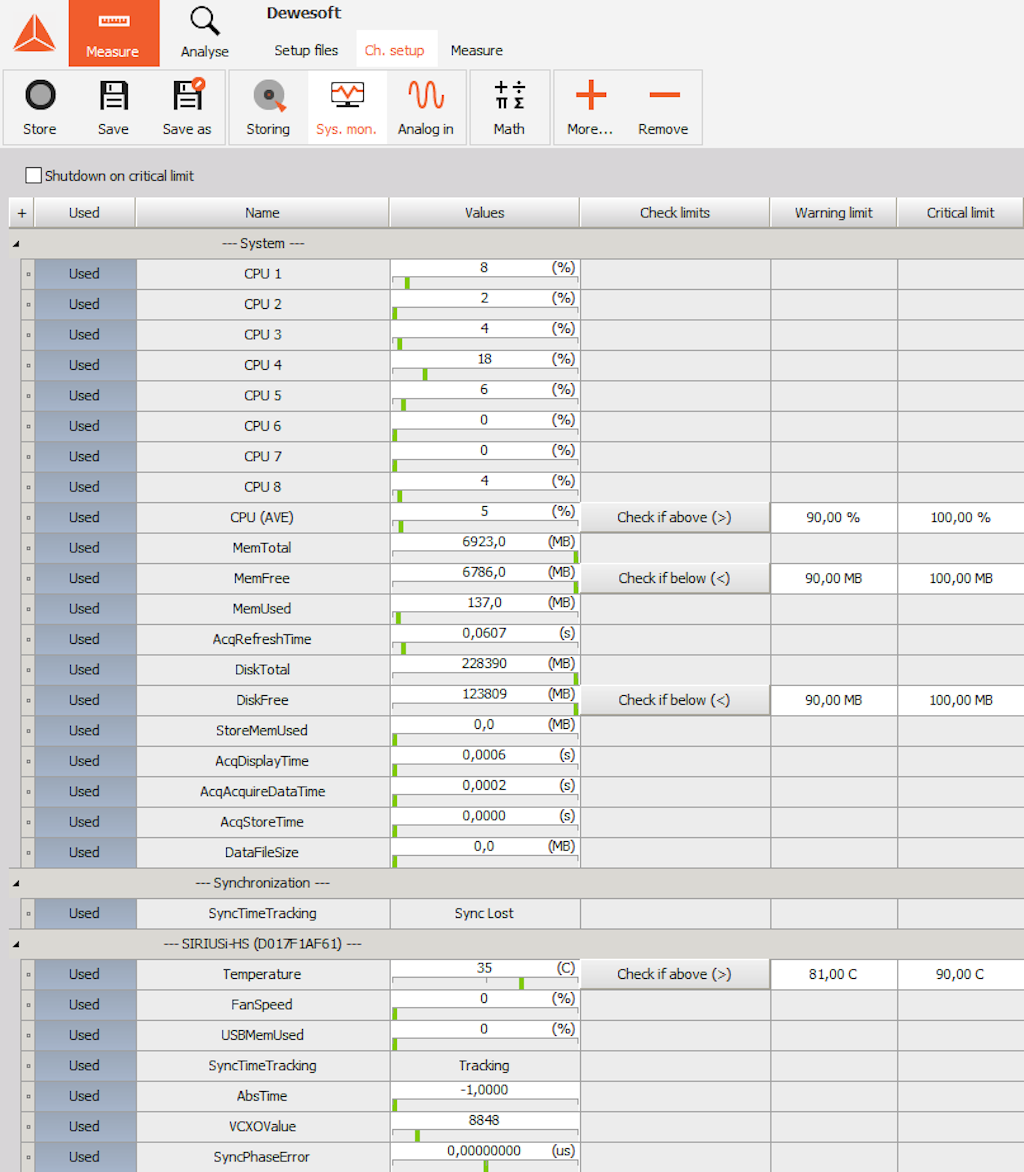Viewport: 1024px width, 1172px height.
Task: Click the MemTotal value bar
Action: [485, 556]
